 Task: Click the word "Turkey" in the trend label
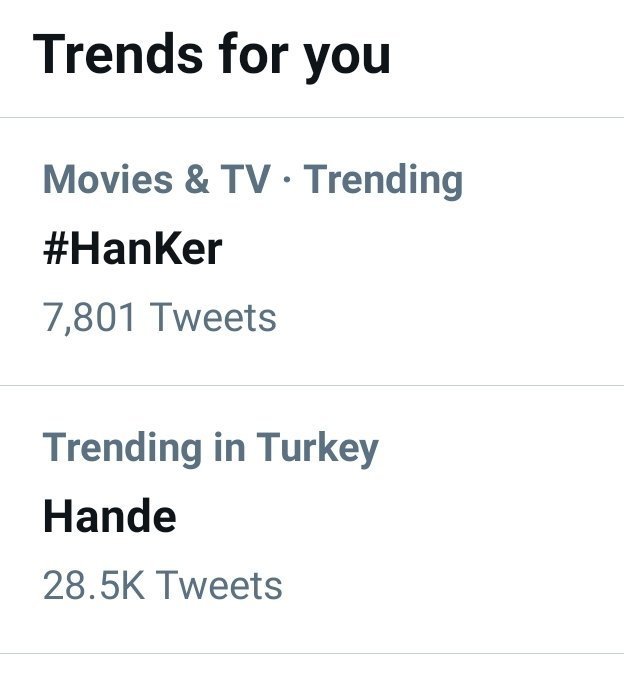coord(318,448)
